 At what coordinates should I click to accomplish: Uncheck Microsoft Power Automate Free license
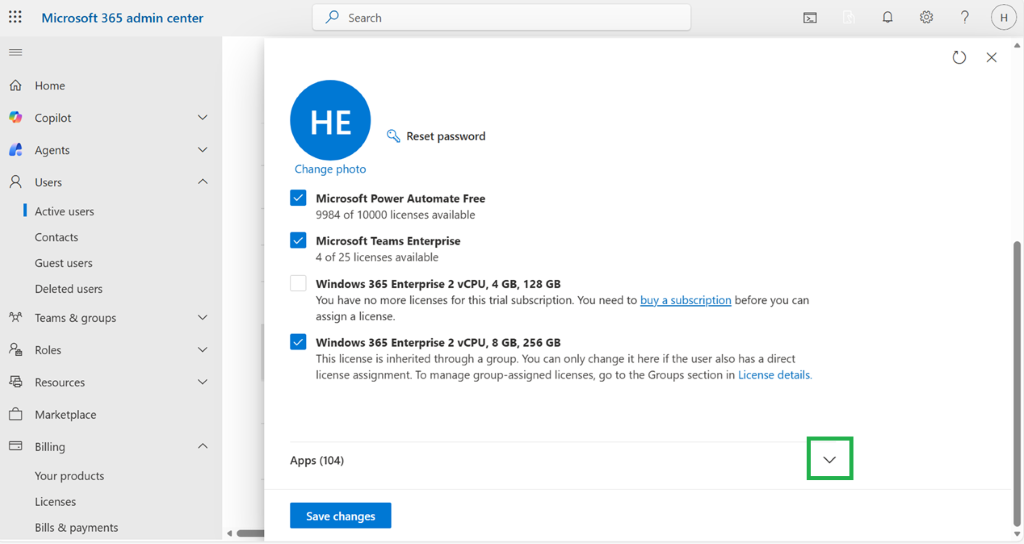click(x=298, y=198)
